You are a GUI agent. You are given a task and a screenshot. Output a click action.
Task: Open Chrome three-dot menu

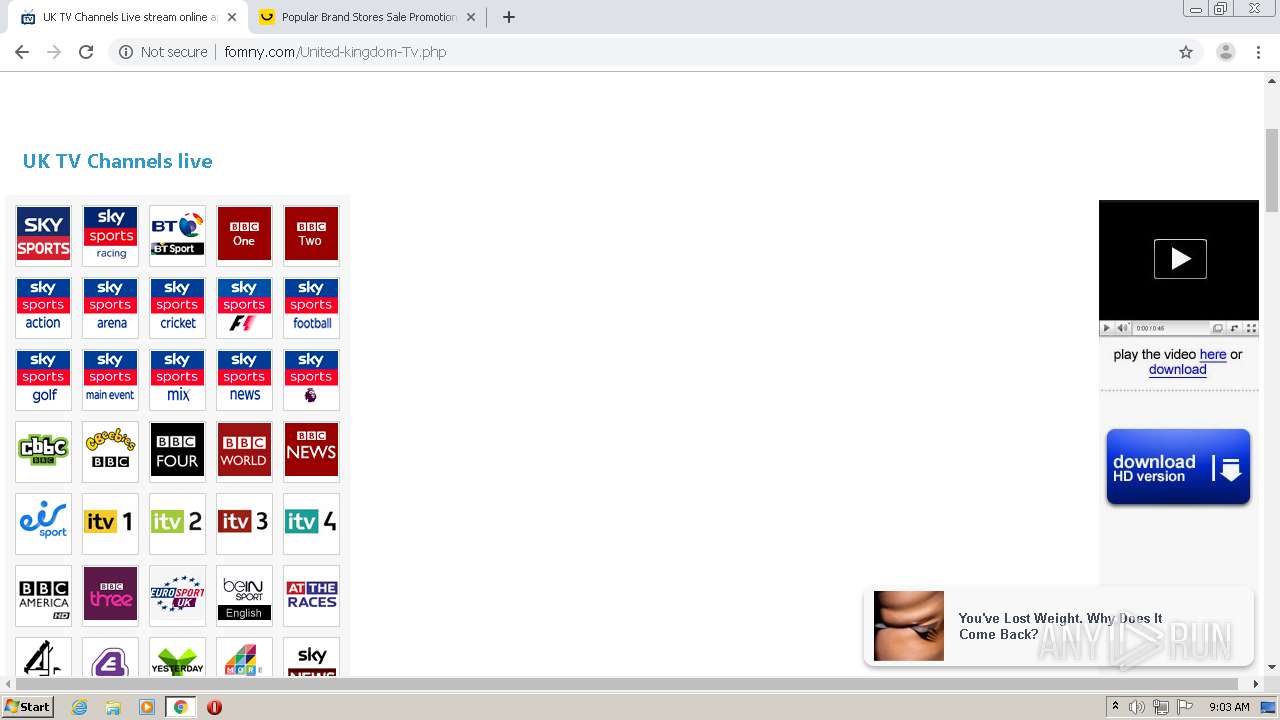coord(1259,52)
